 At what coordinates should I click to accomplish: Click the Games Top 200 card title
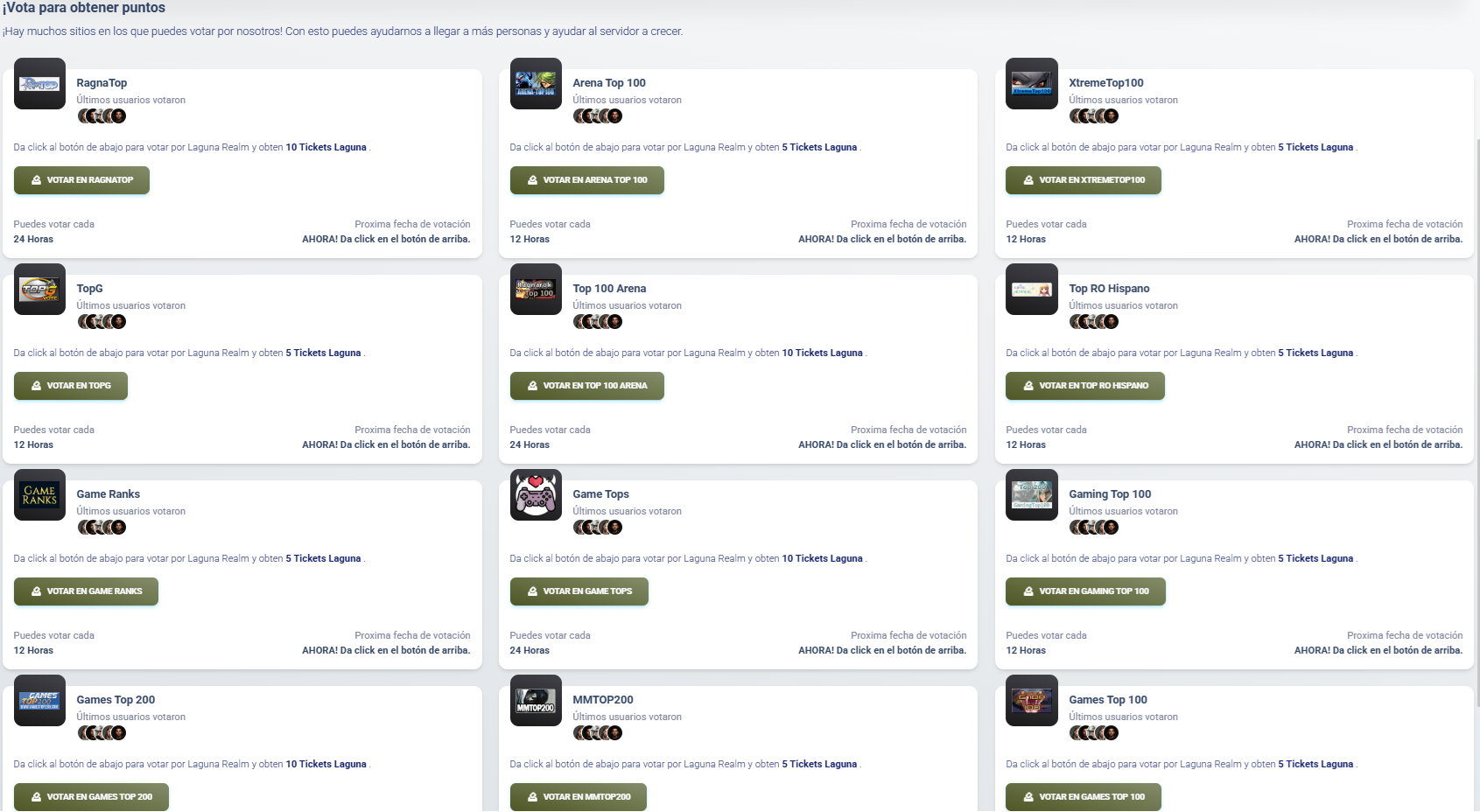click(116, 700)
